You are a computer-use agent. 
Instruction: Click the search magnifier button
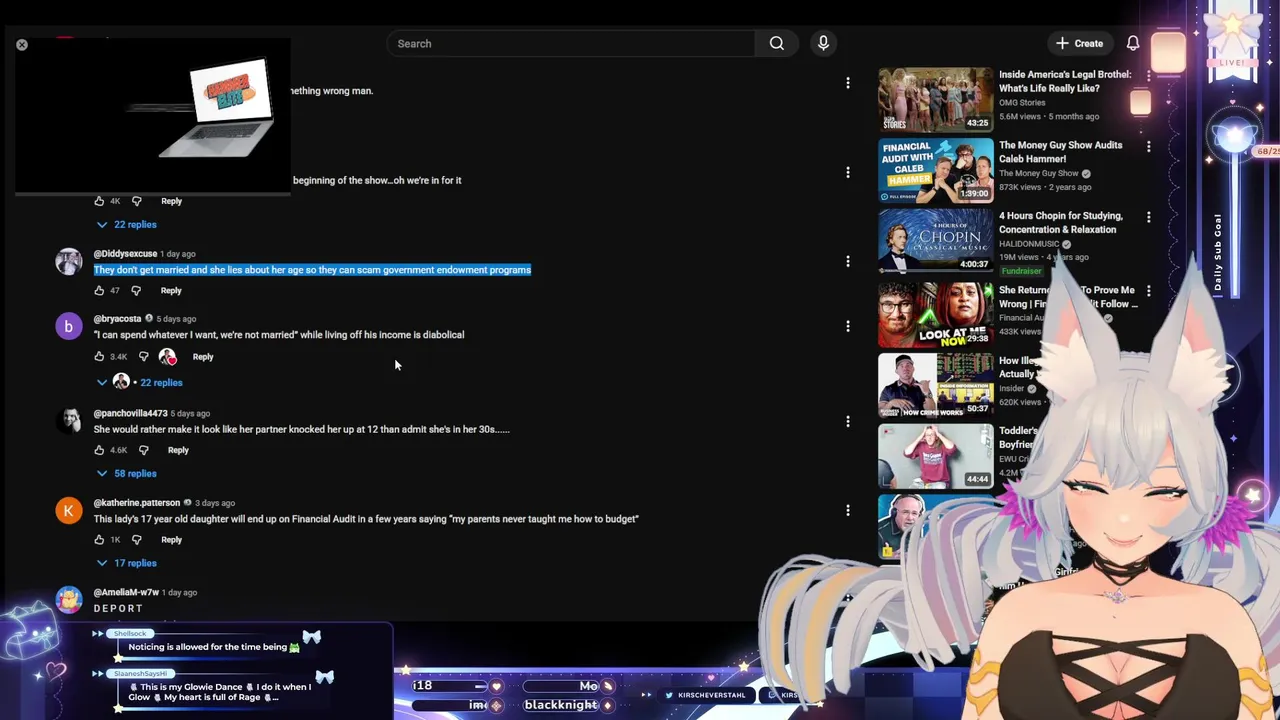[x=776, y=43]
